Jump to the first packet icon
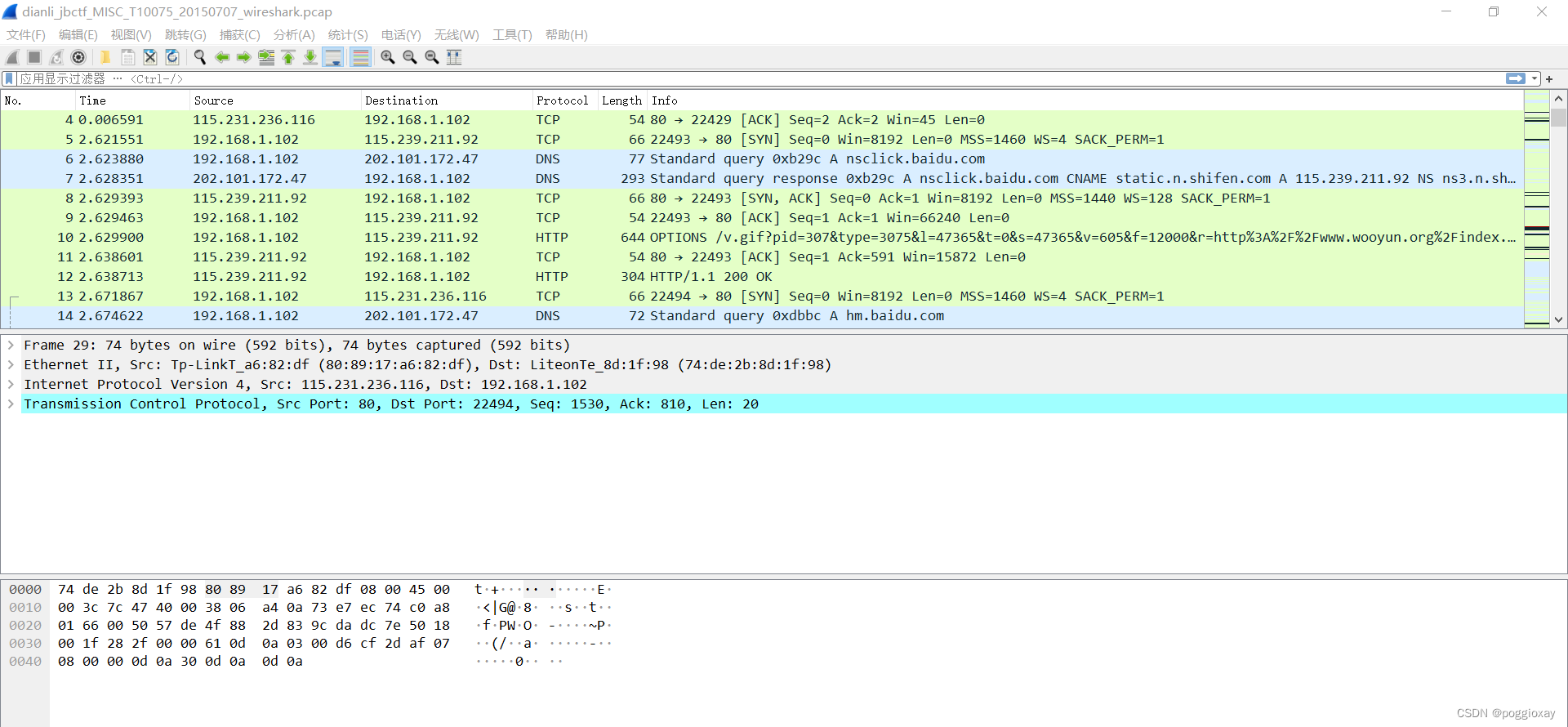The image size is (1568, 727). click(288, 57)
